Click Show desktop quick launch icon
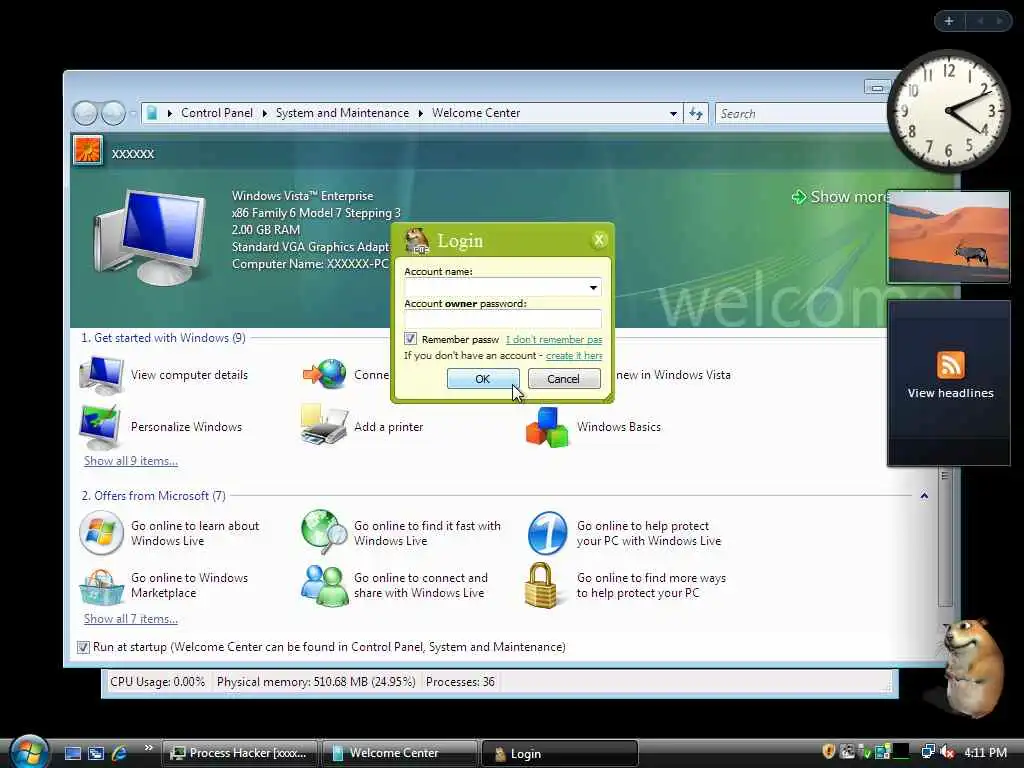 [x=73, y=753]
